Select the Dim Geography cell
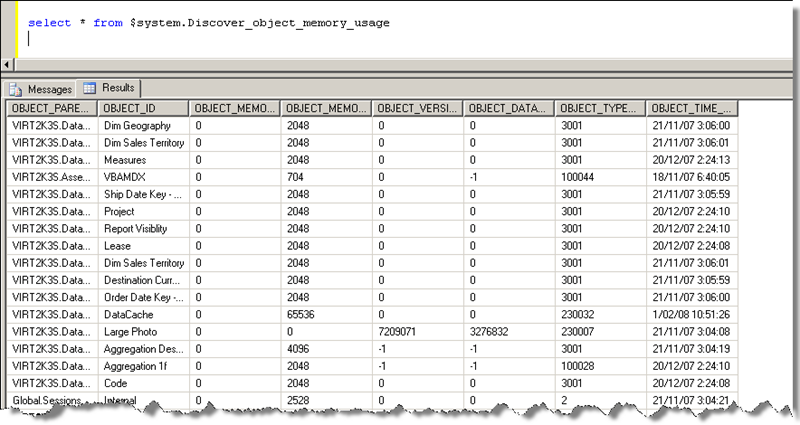Screen dimensions: 800x425 pos(143,126)
